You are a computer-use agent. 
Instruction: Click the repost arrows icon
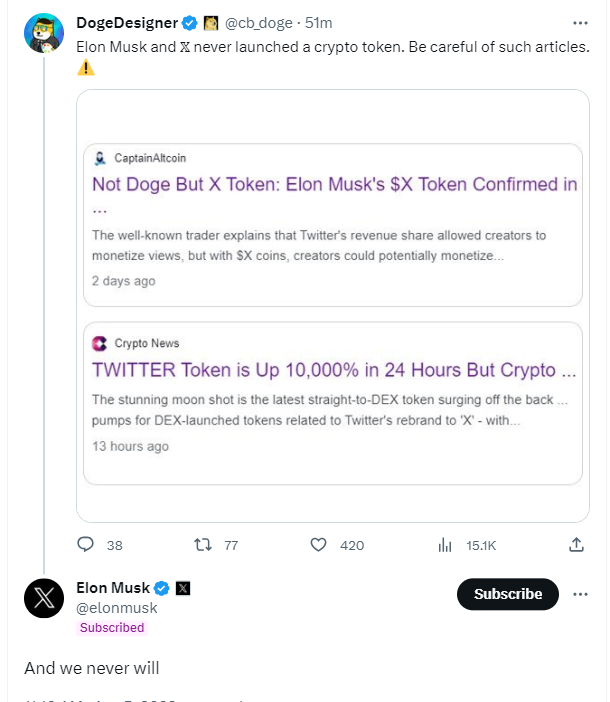click(x=202, y=545)
